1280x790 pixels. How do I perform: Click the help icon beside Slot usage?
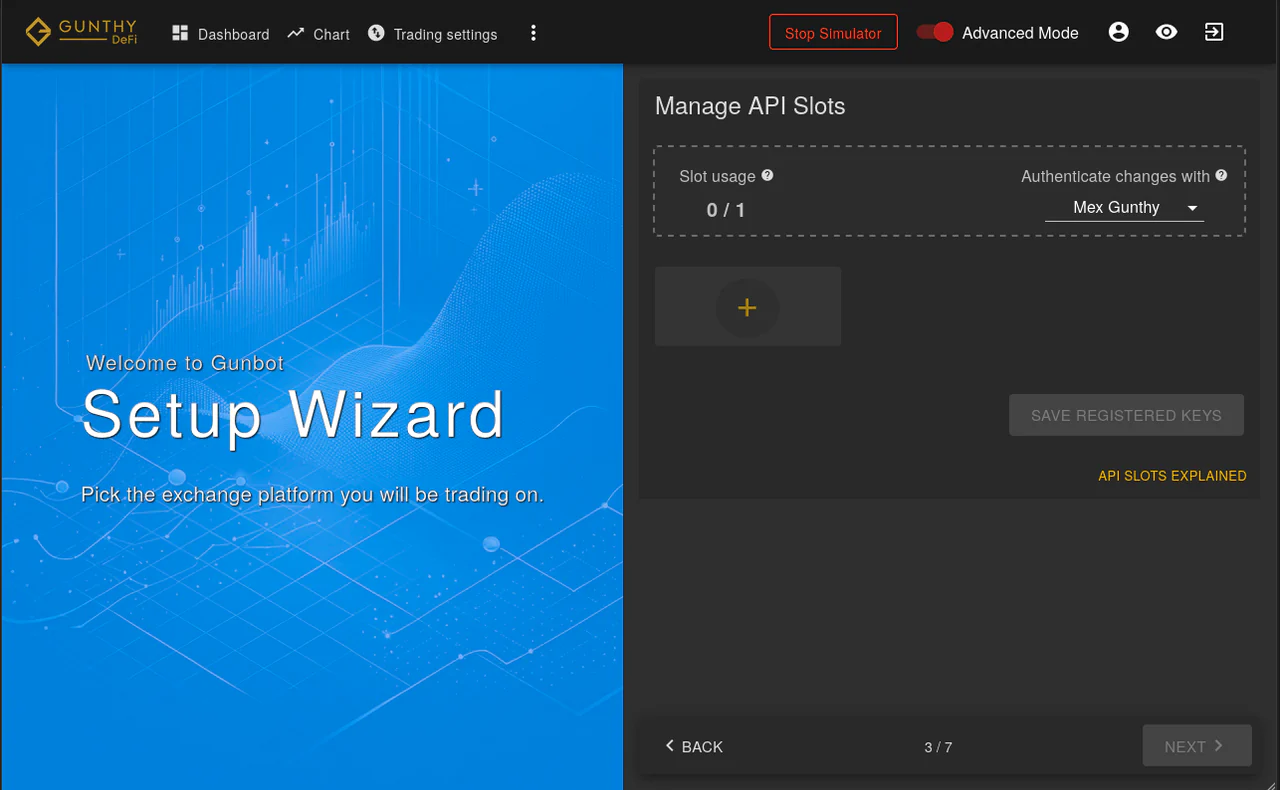(x=767, y=175)
